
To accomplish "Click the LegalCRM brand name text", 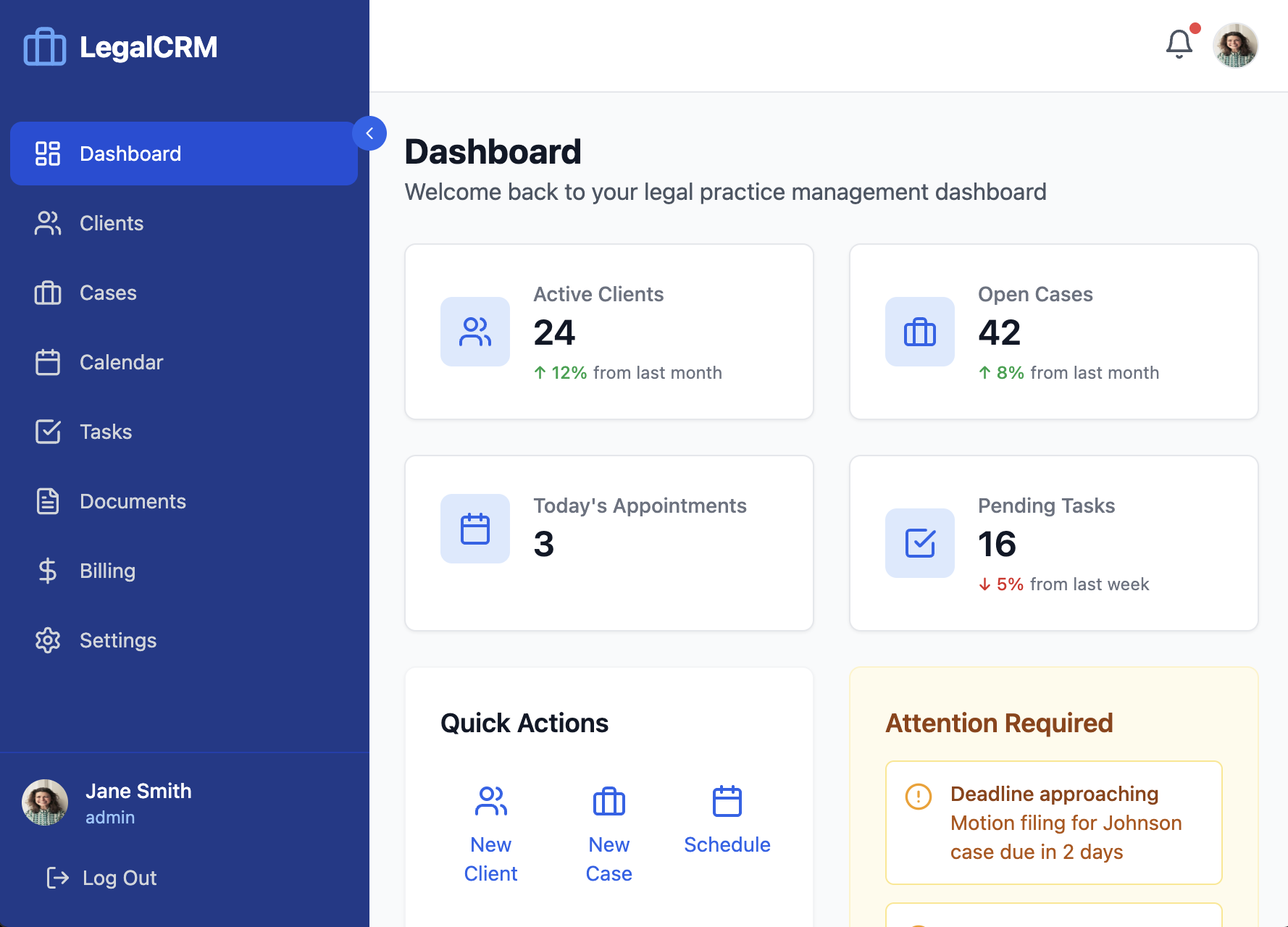I will pos(149,47).
